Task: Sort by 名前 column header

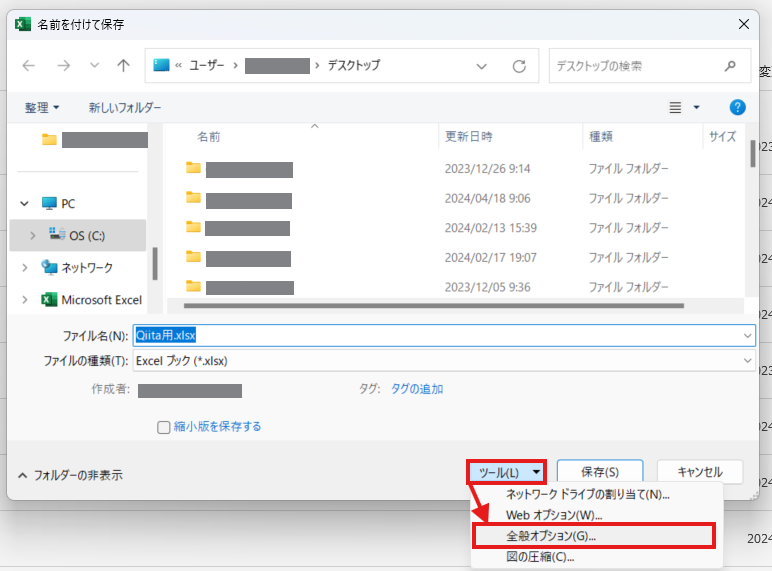Action: coord(209,136)
